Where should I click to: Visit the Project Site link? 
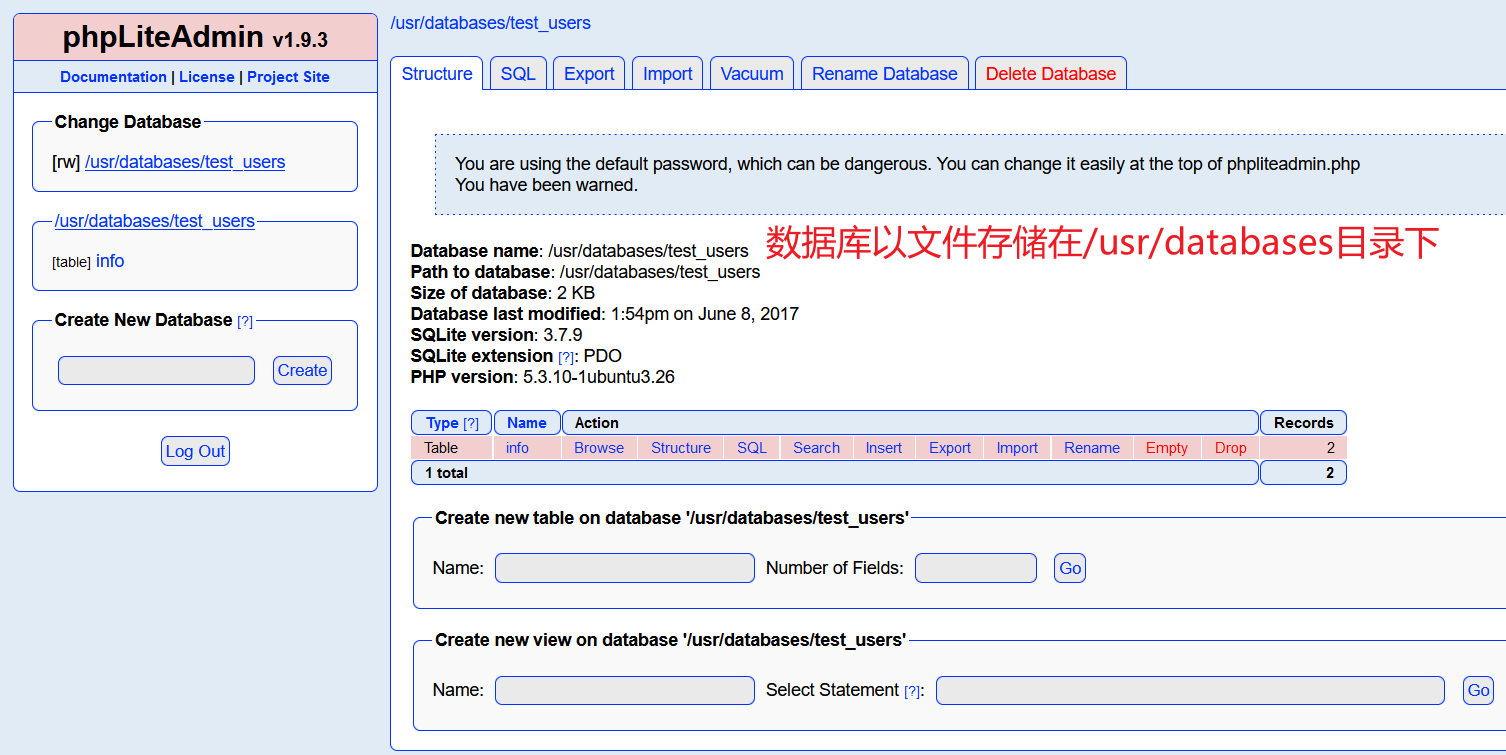(x=288, y=77)
